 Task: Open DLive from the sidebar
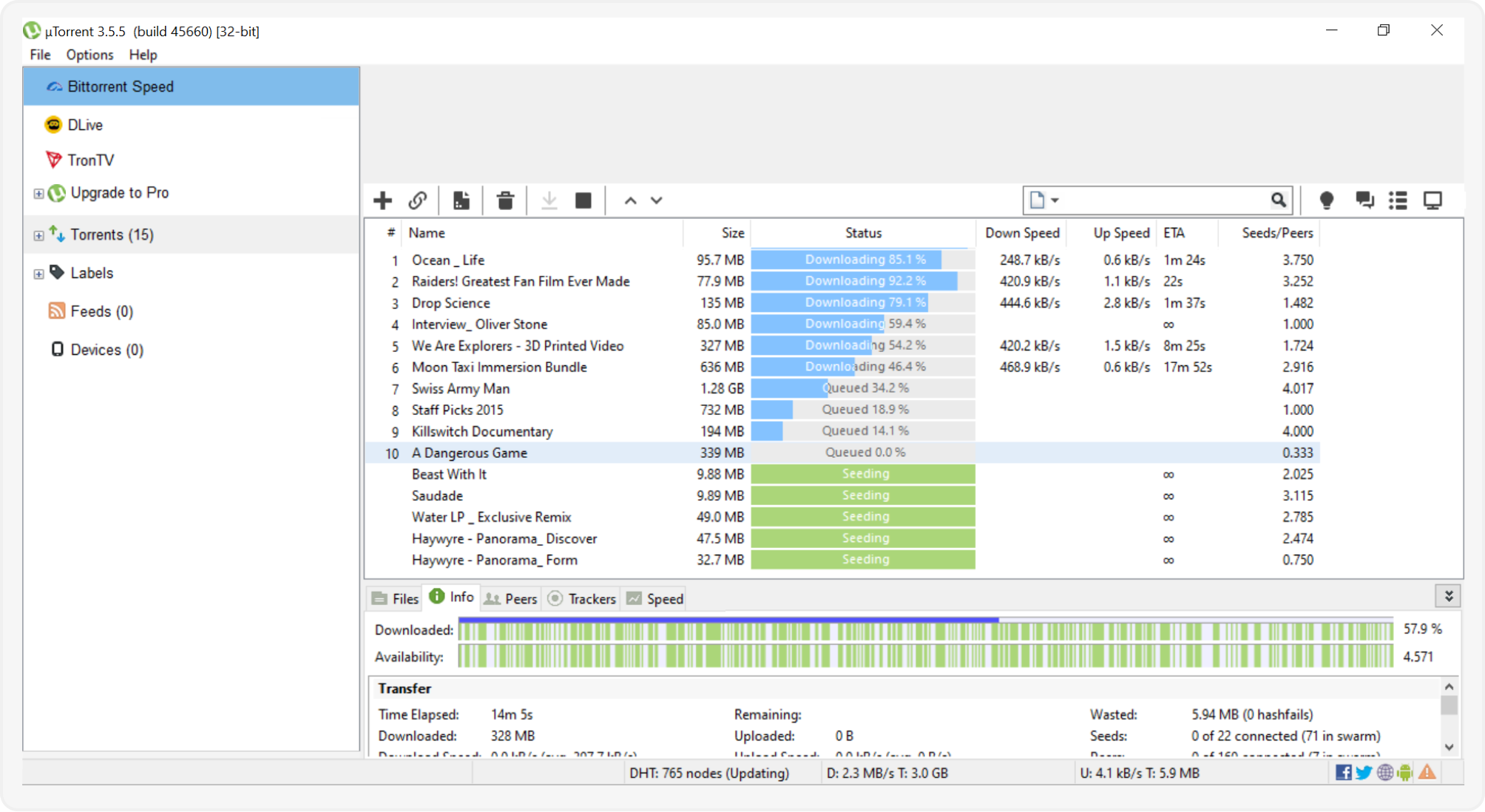point(86,124)
